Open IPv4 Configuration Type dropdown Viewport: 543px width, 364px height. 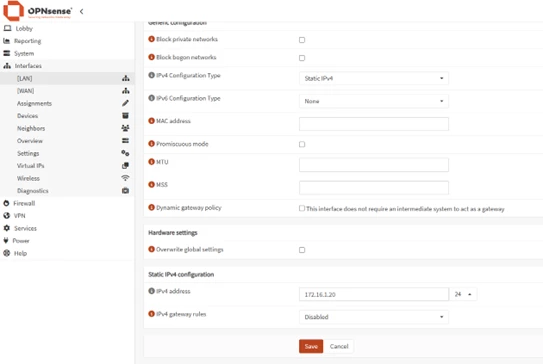[x=374, y=78]
